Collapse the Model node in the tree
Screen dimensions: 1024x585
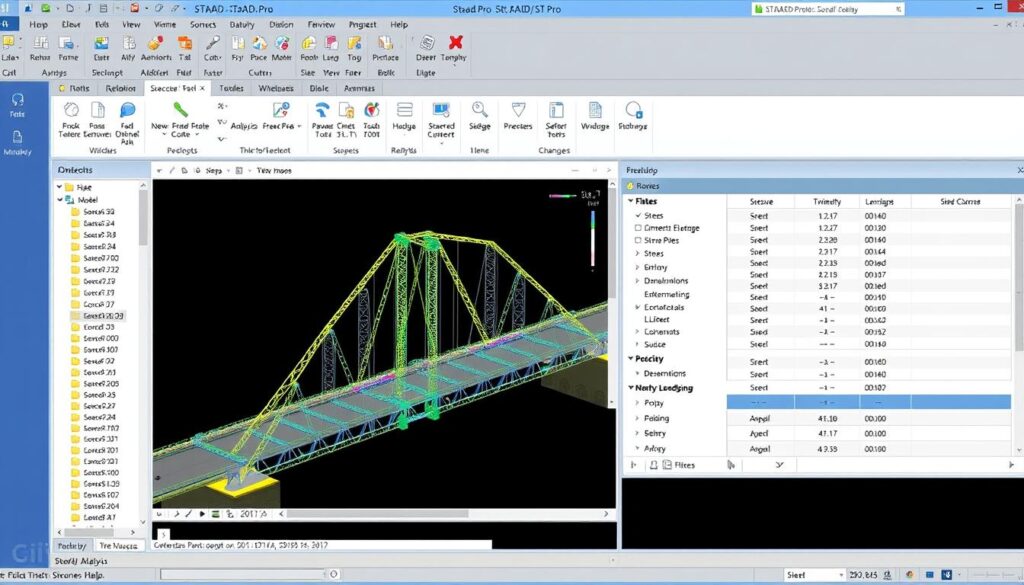[59, 200]
